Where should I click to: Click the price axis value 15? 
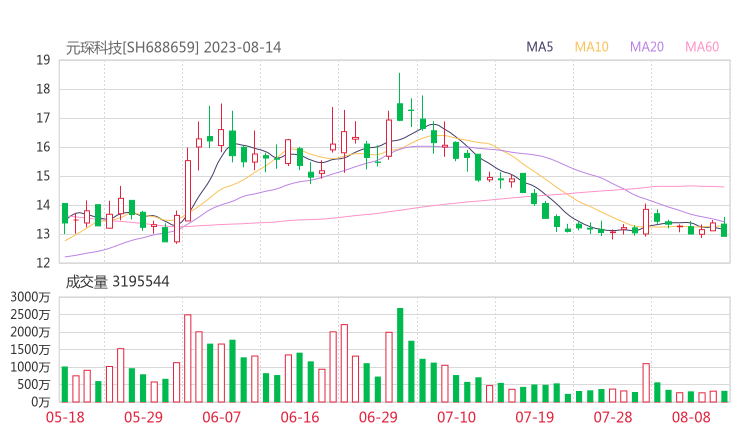[43, 176]
